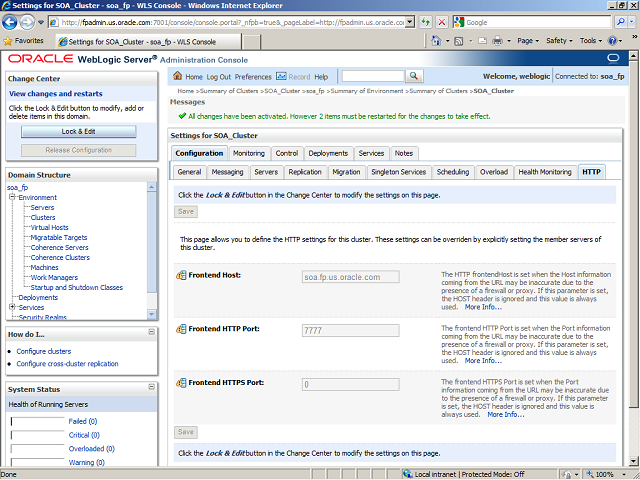Open the Singleton Services sub-tab

tap(398, 172)
